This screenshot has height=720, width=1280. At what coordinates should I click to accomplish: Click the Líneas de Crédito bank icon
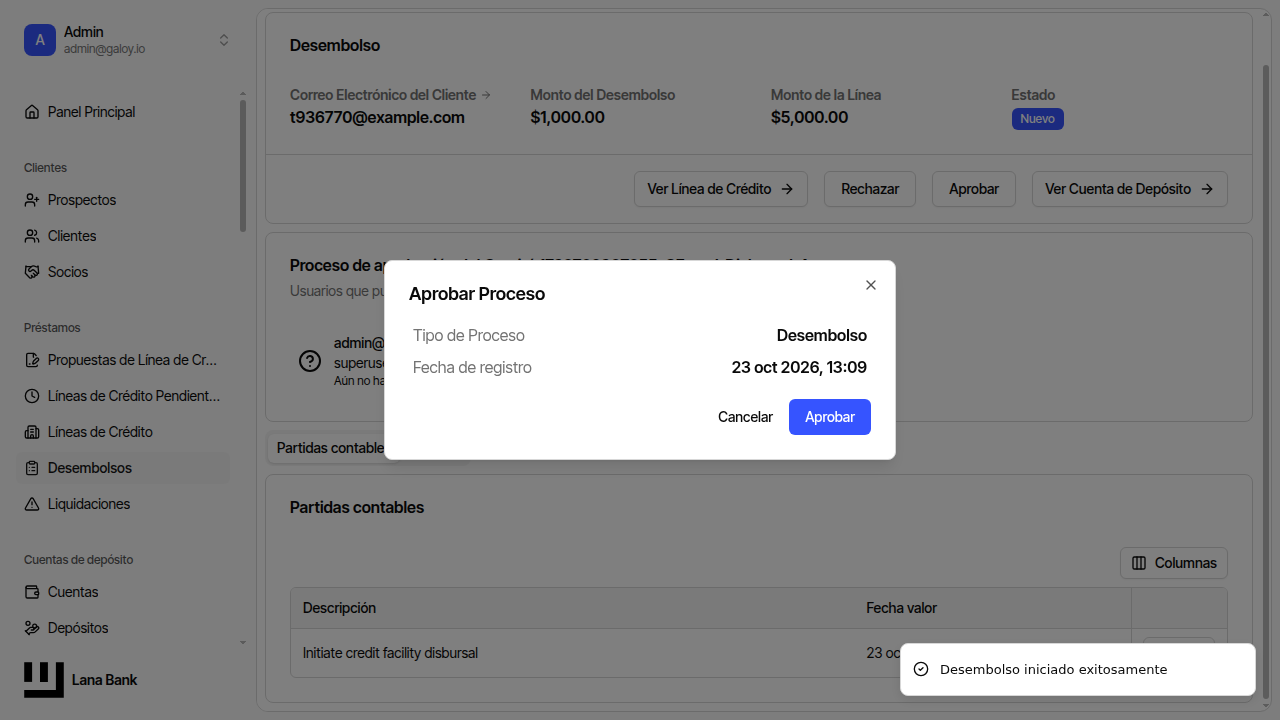tap(32, 432)
